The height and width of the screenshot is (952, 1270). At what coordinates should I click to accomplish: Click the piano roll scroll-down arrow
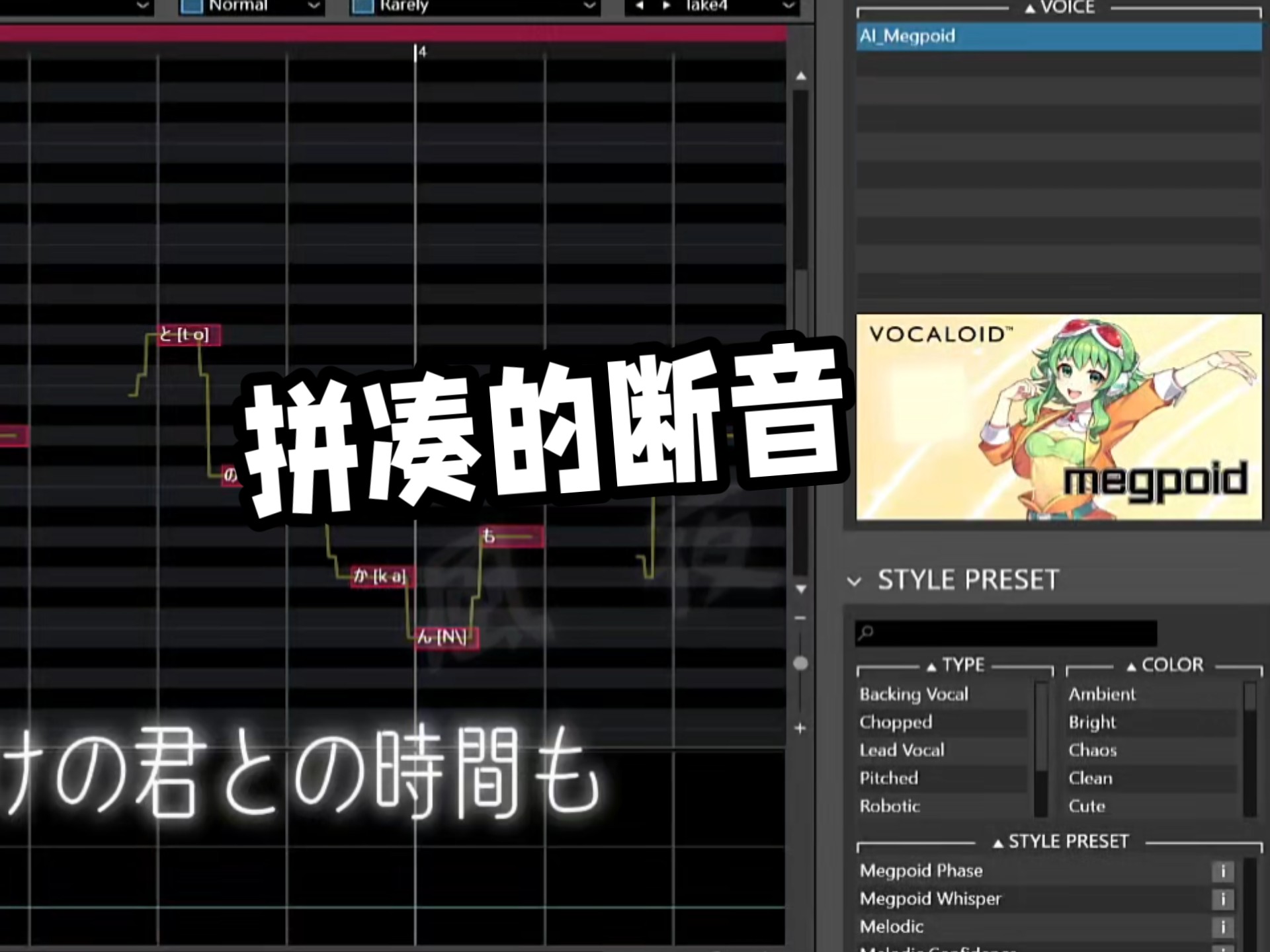pos(800,588)
